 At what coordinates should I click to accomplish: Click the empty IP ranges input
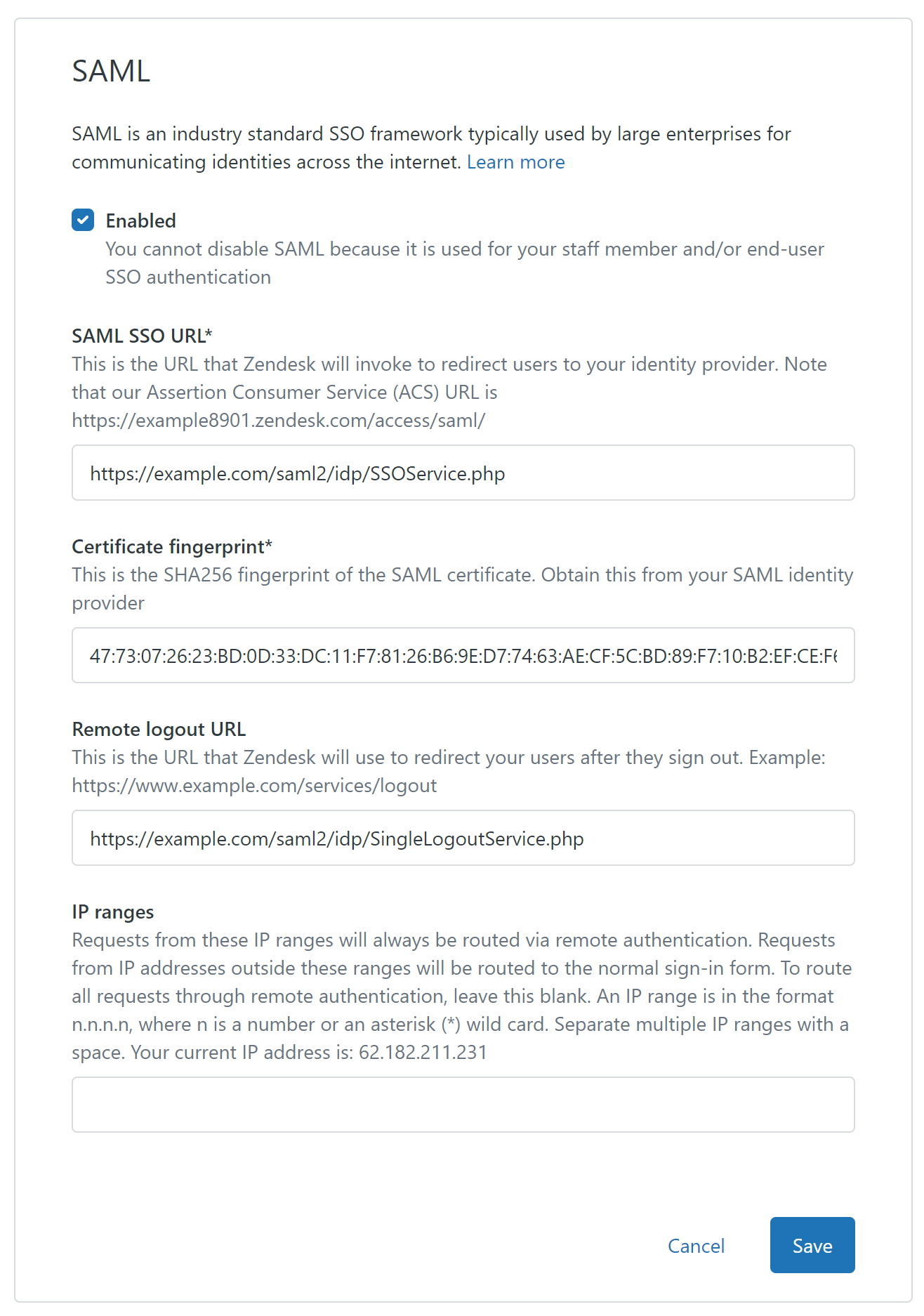click(463, 1105)
